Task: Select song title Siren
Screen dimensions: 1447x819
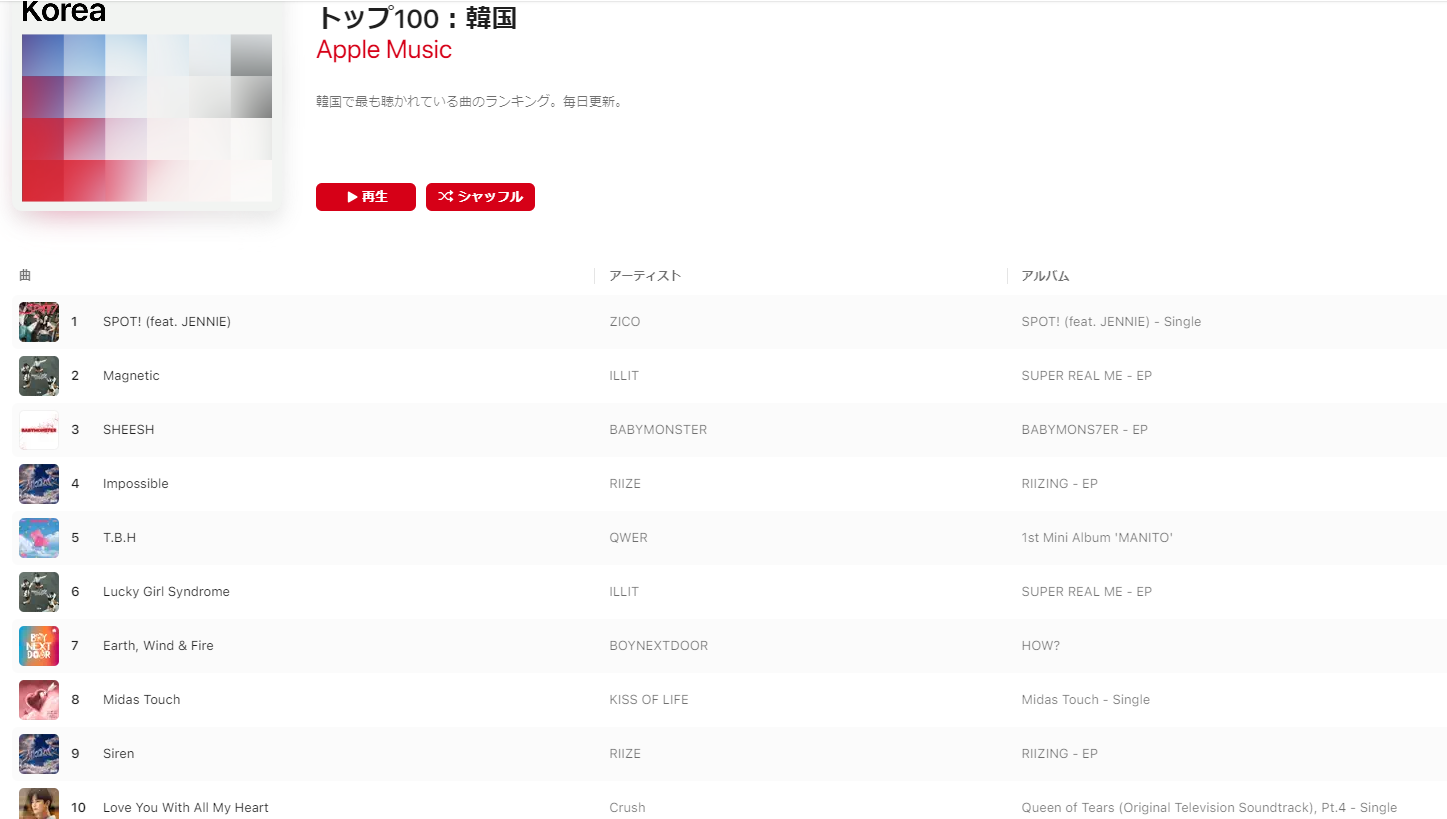Action: [x=118, y=754]
